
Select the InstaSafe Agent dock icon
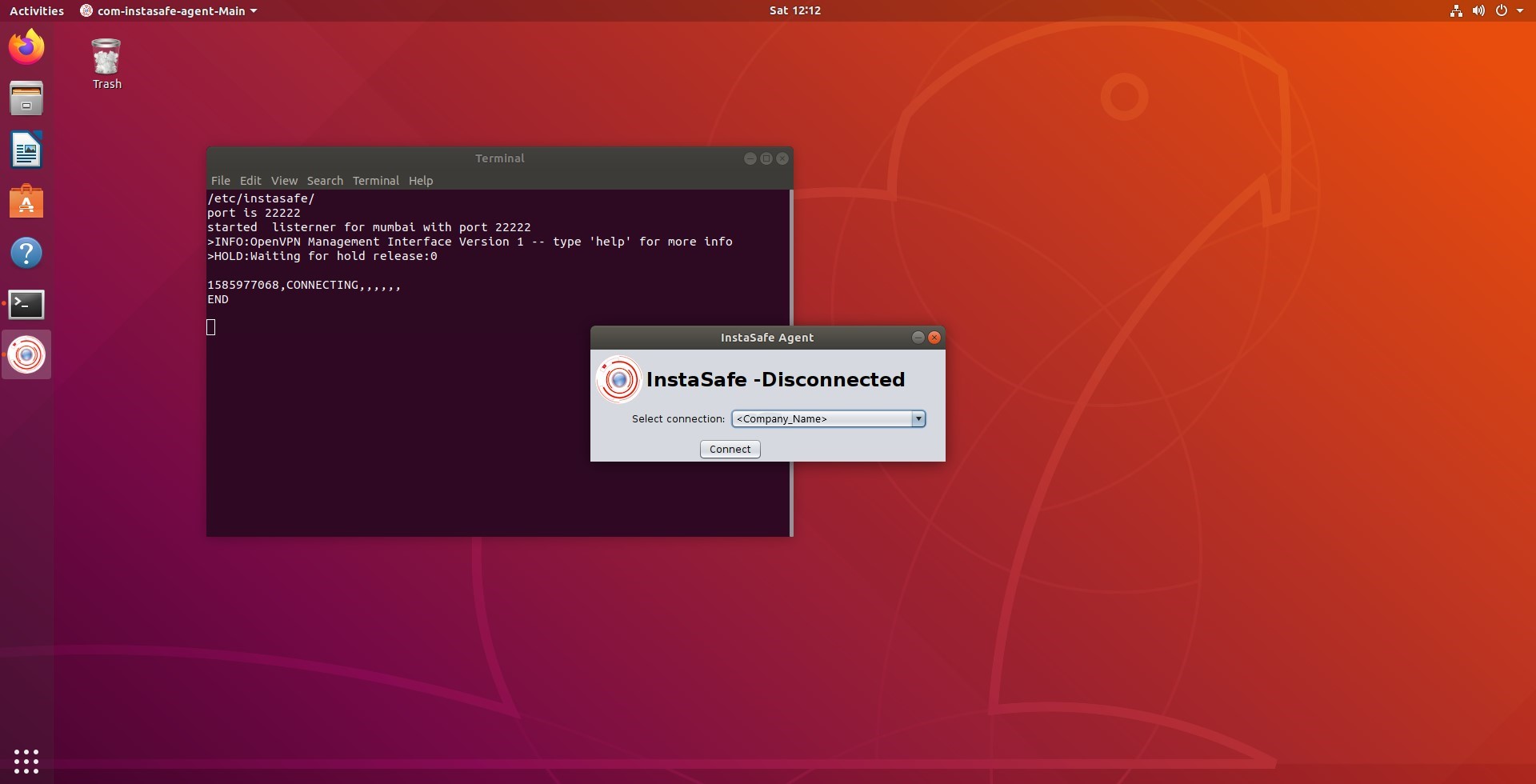click(x=26, y=355)
